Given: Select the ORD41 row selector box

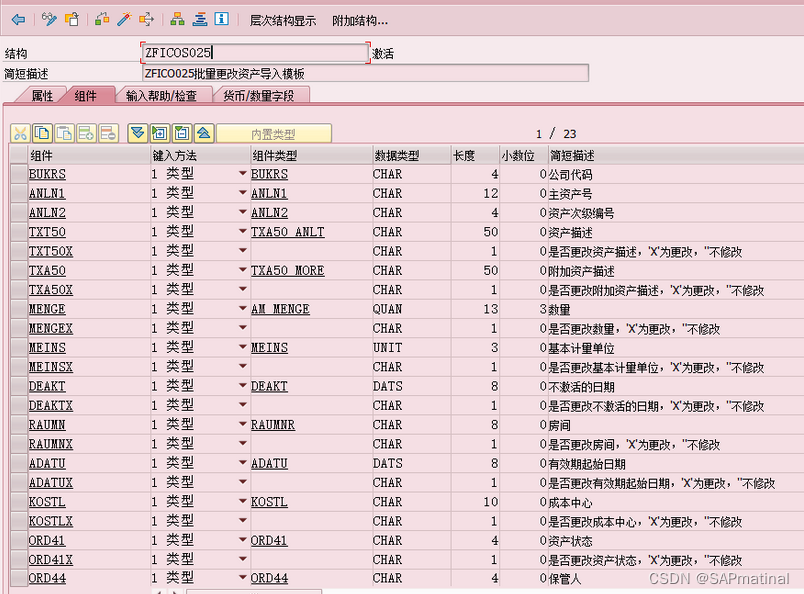Looking at the screenshot, I should tap(19, 540).
